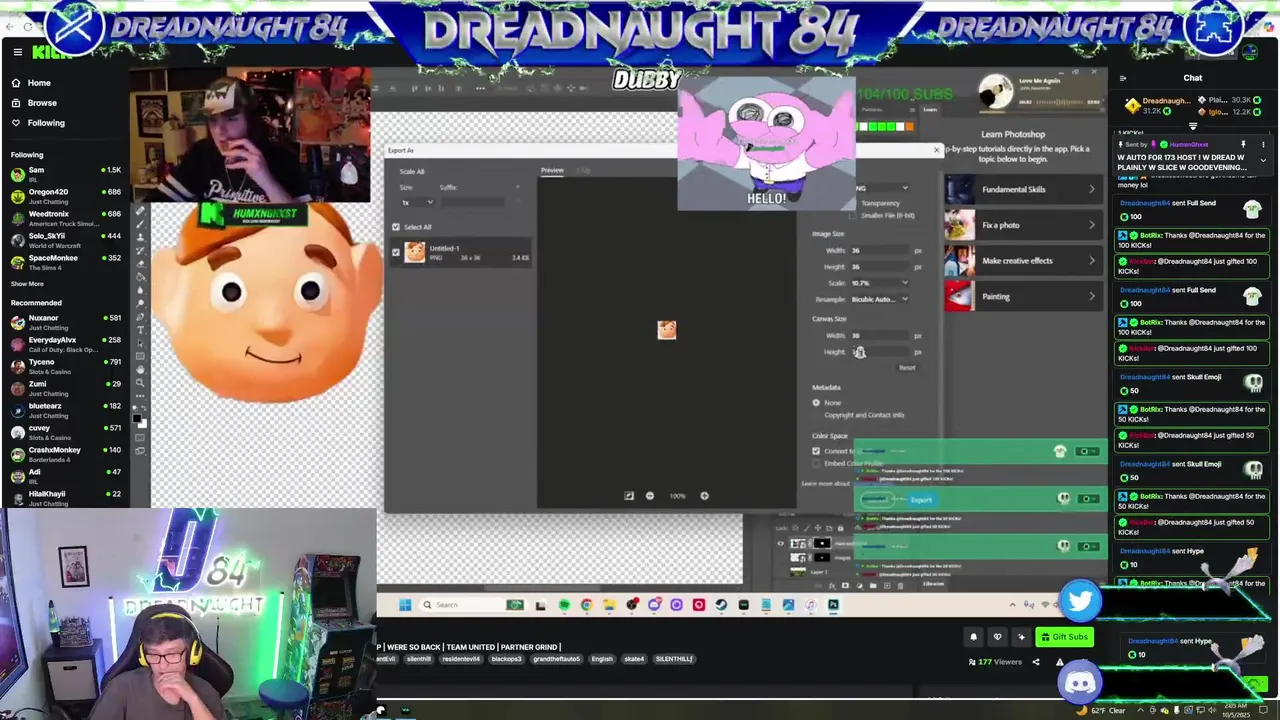Open the Windows Start button in stream
Image resolution: width=1280 pixels, height=720 pixels.
coord(405,604)
